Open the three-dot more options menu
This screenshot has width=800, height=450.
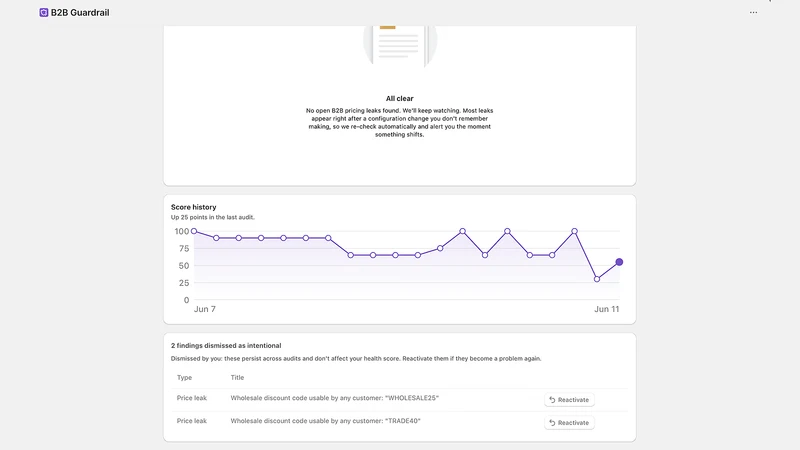pos(753,12)
